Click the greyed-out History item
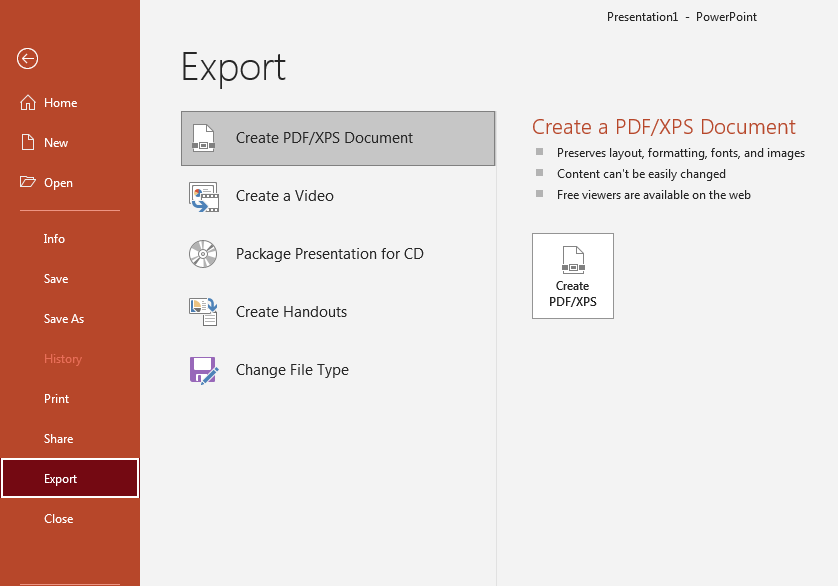The height and width of the screenshot is (586, 838). [x=63, y=359]
